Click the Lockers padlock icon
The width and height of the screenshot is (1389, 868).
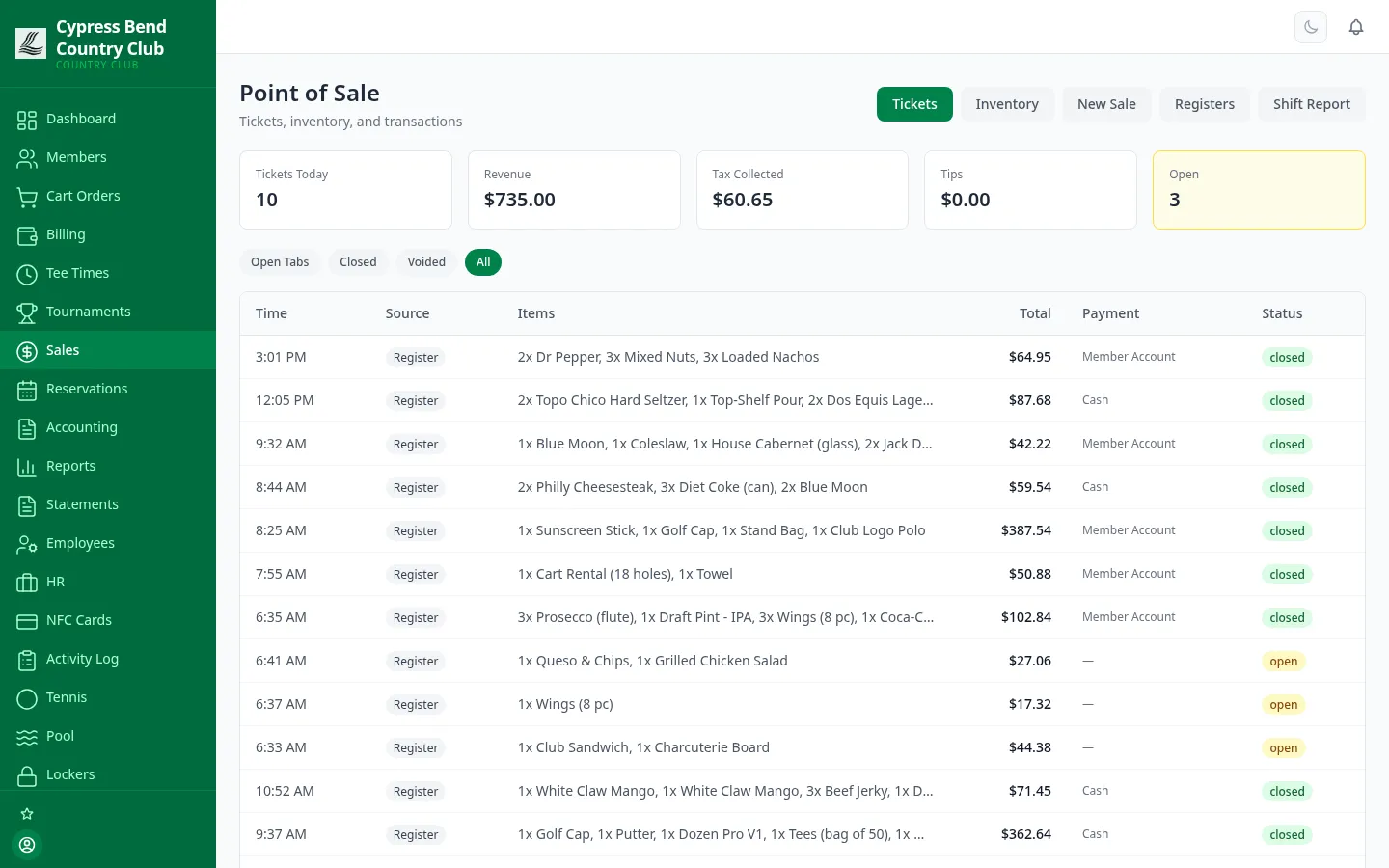point(27,775)
